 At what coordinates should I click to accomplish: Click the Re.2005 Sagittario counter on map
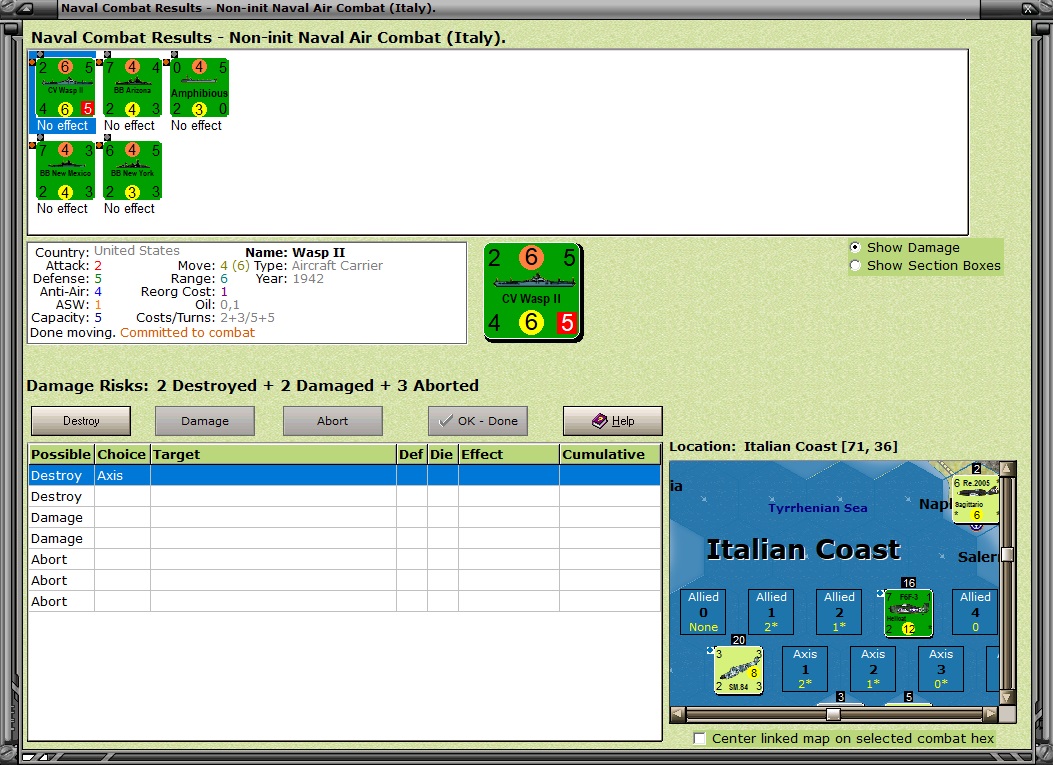click(x=975, y=499)
